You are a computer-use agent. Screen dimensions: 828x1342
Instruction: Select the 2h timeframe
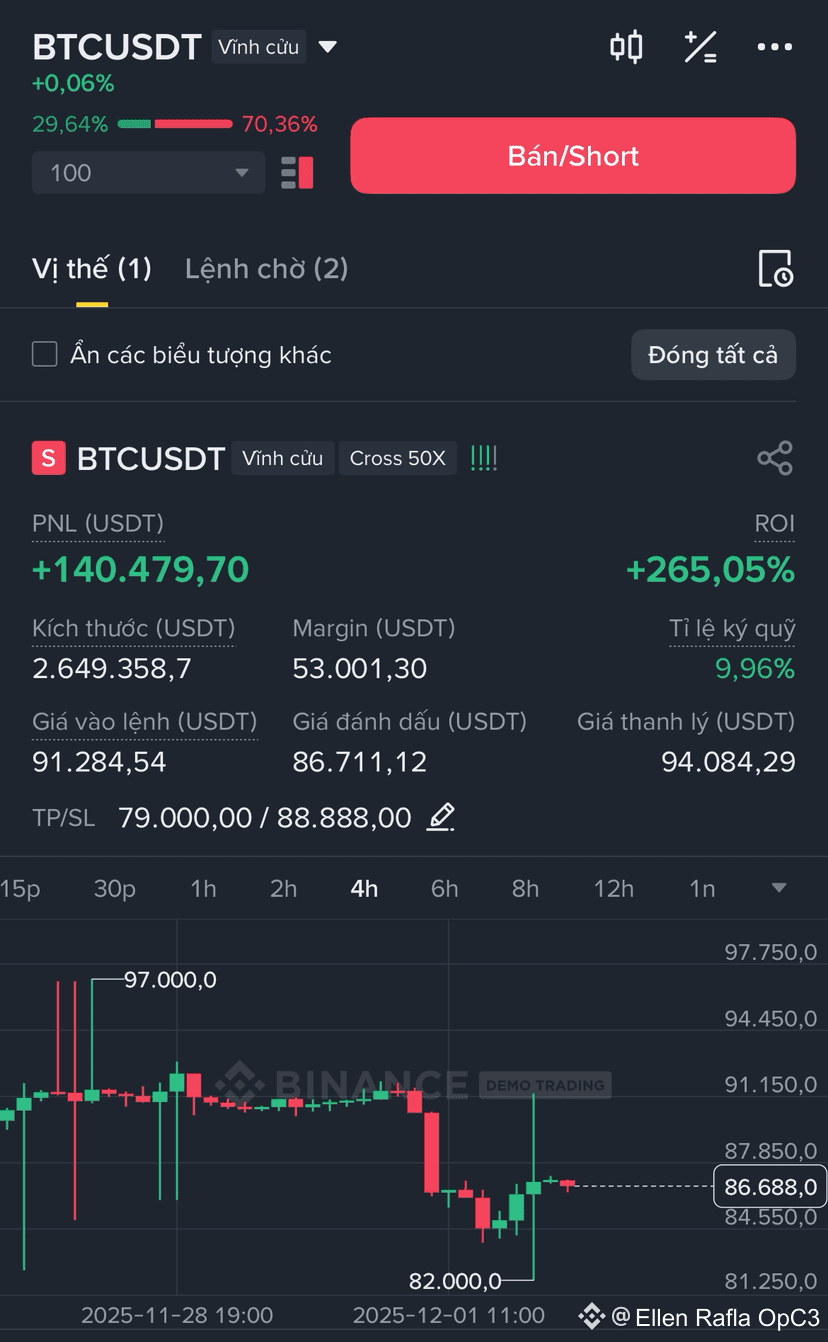[x=284, y=888]
